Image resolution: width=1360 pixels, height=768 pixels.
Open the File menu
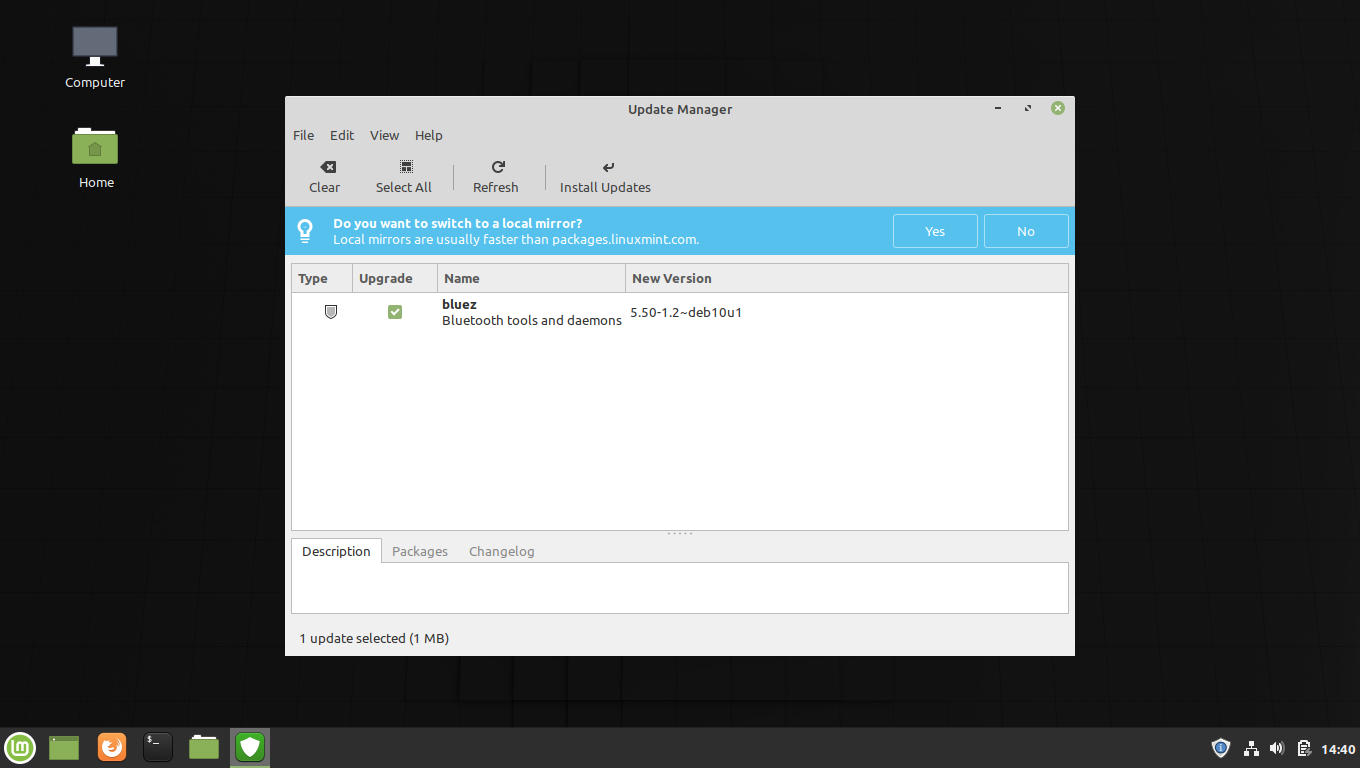coord(303,135)
